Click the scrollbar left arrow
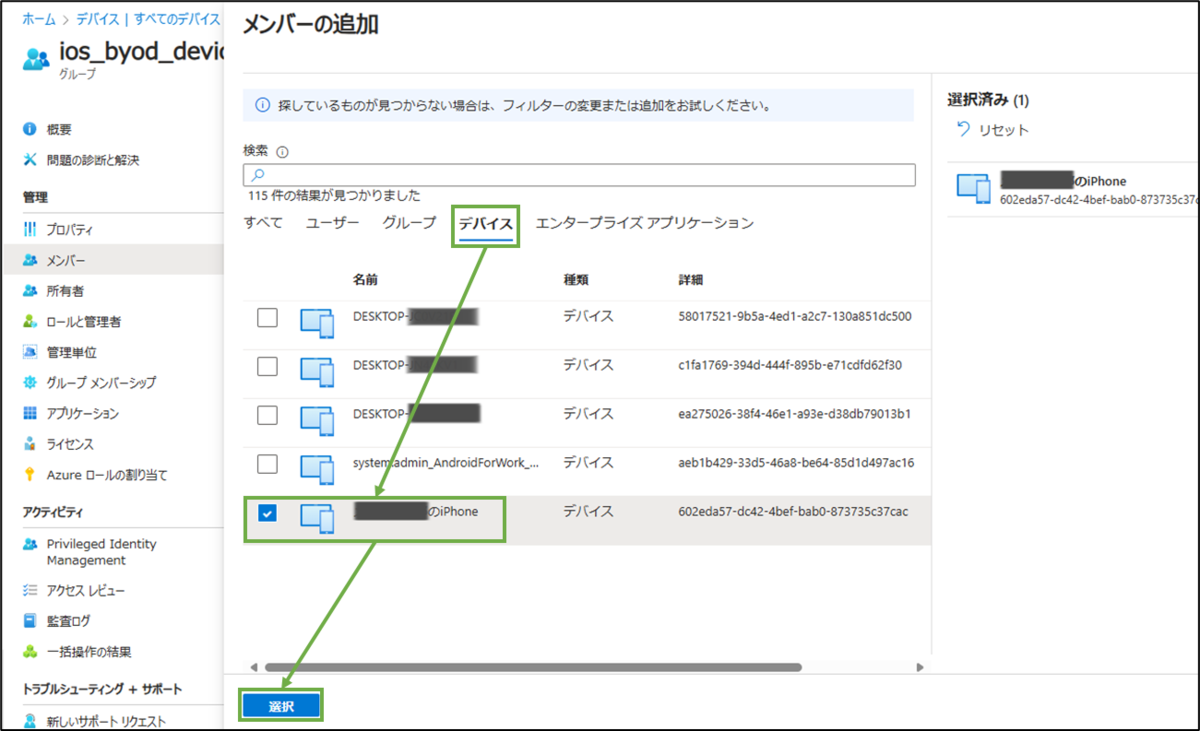1200x731 pixels. [x=253, y=667]
